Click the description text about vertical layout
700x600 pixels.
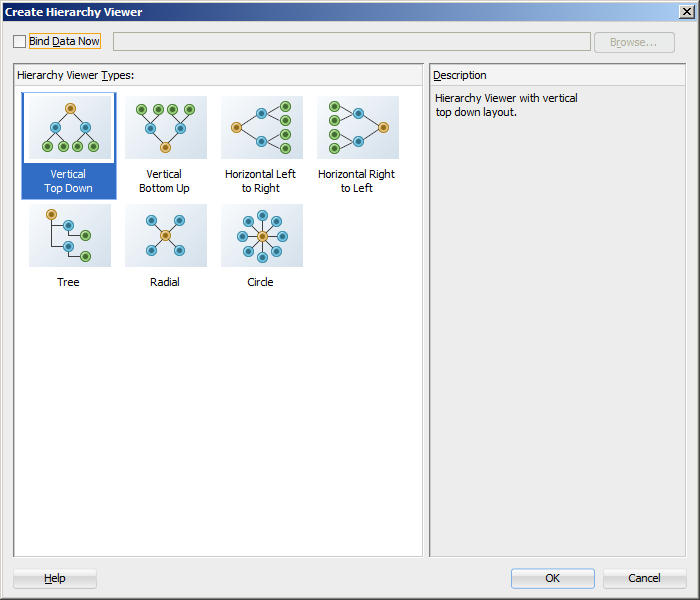coord(506,105)
